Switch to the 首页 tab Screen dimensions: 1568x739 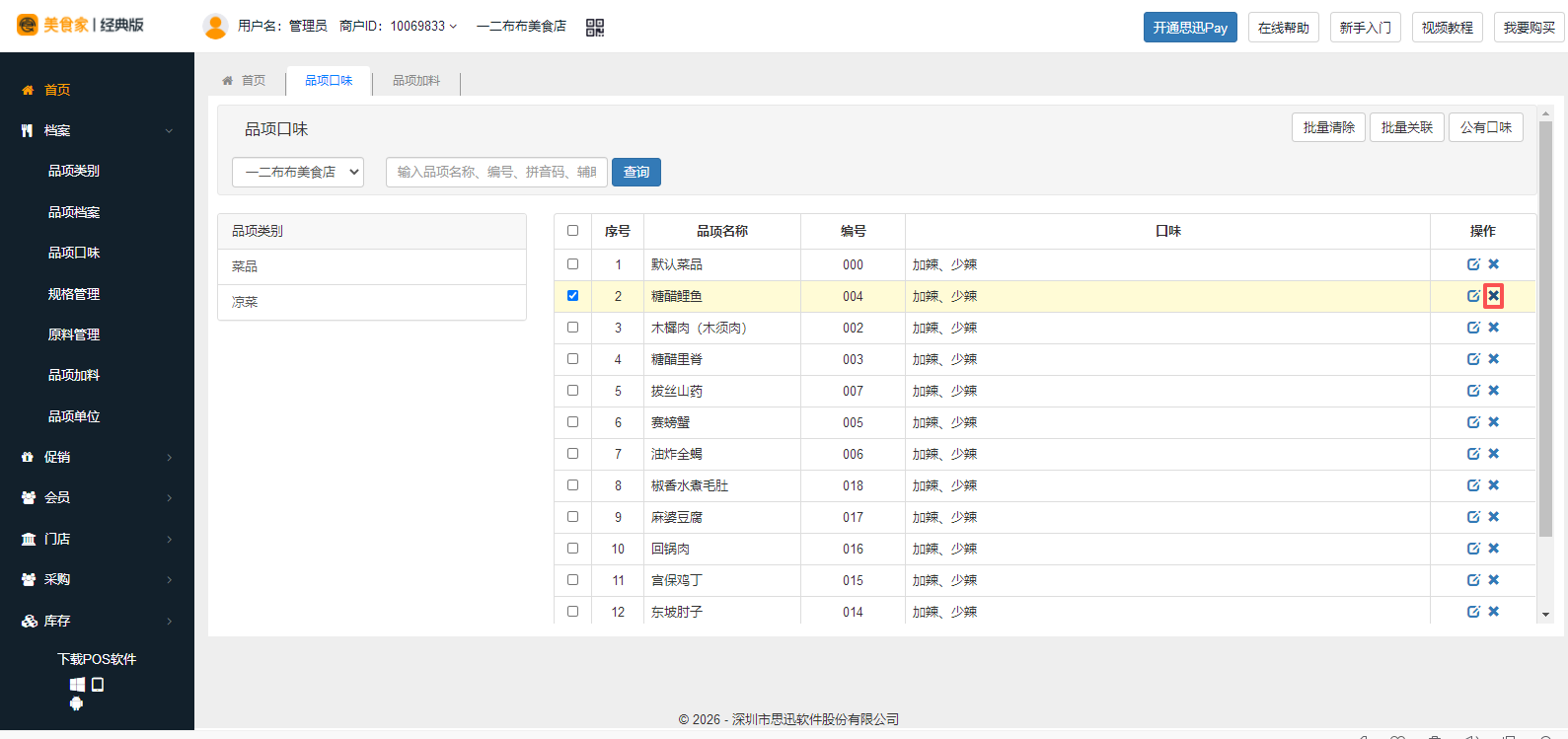pos(245,81)
